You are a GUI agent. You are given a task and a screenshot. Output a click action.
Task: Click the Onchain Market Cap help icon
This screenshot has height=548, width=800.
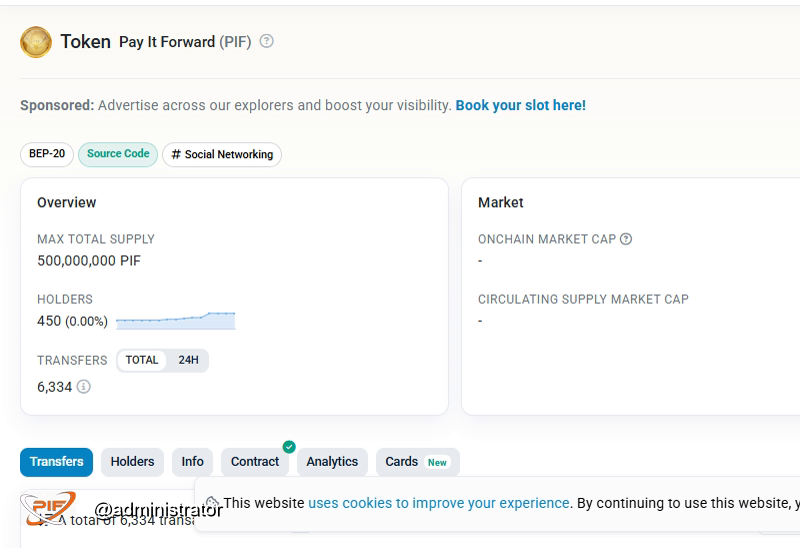pyautogui.click(x=626, y=239)
